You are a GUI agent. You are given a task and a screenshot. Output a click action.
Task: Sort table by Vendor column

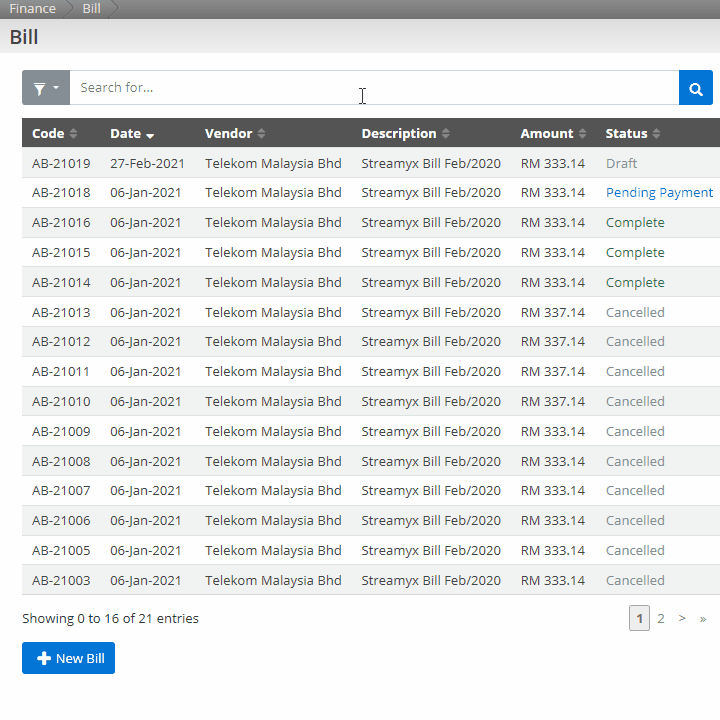point(235,133)
